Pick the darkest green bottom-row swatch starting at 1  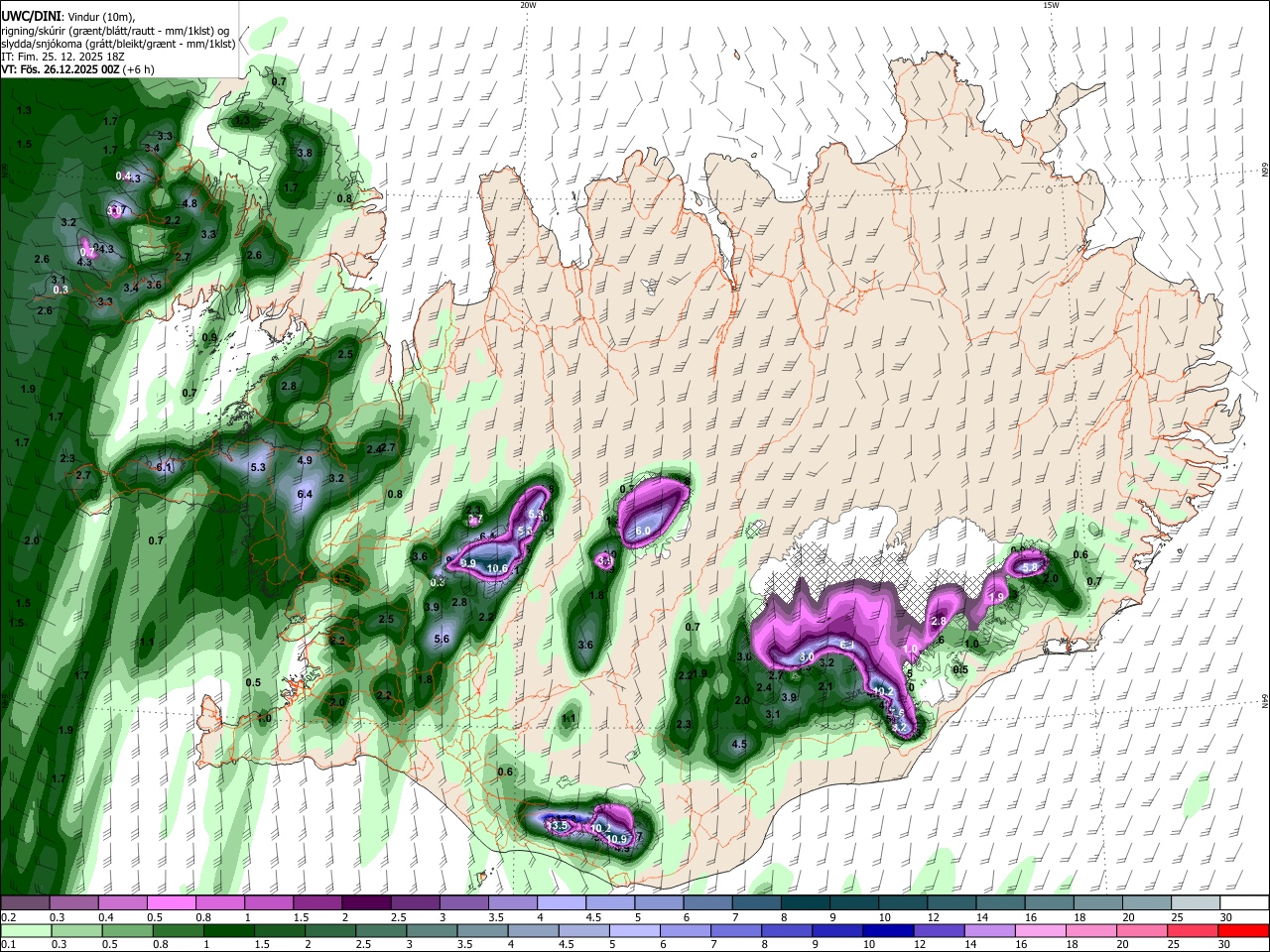click(x=228, y=930)
